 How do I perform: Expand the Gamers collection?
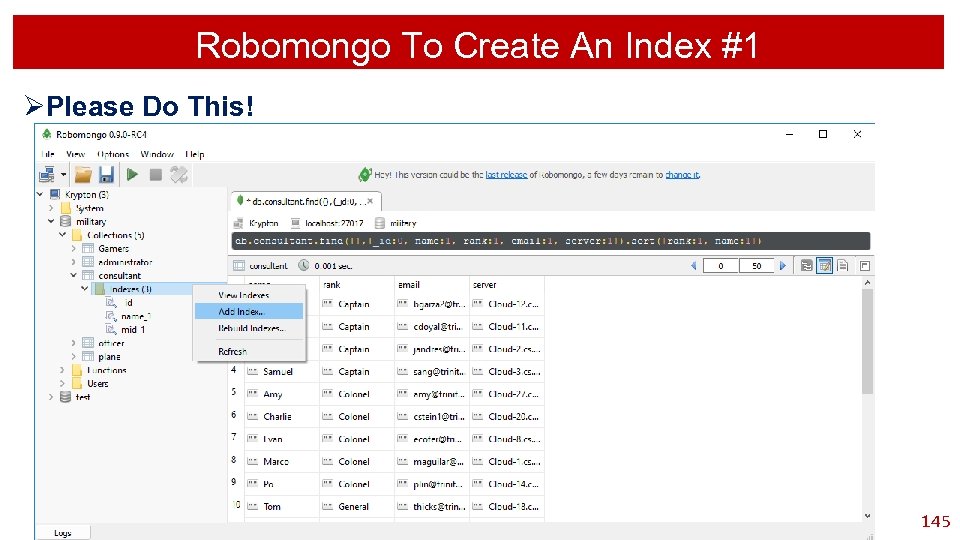(73, 249)
